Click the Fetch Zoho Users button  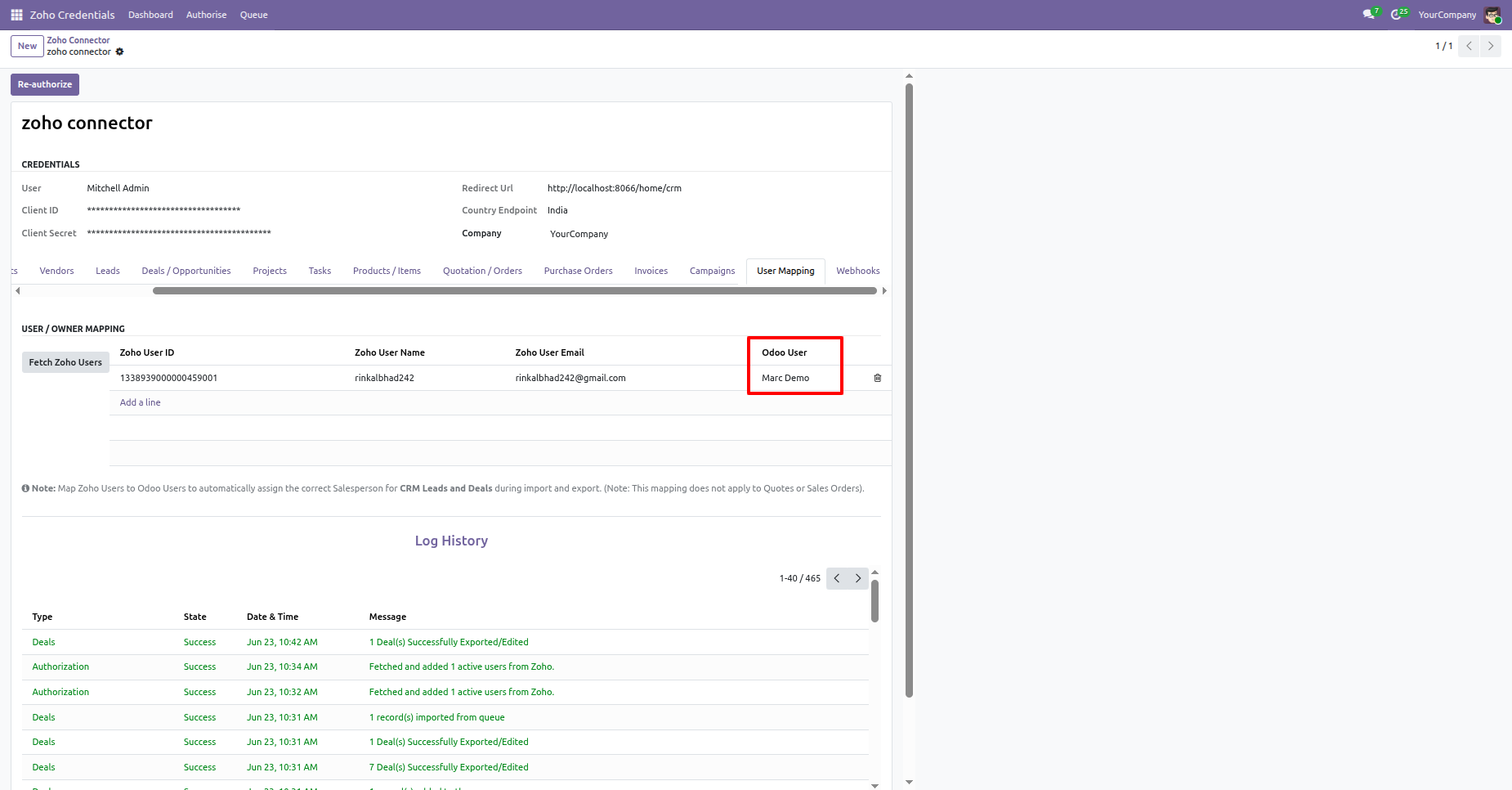[x=65, y=362]
